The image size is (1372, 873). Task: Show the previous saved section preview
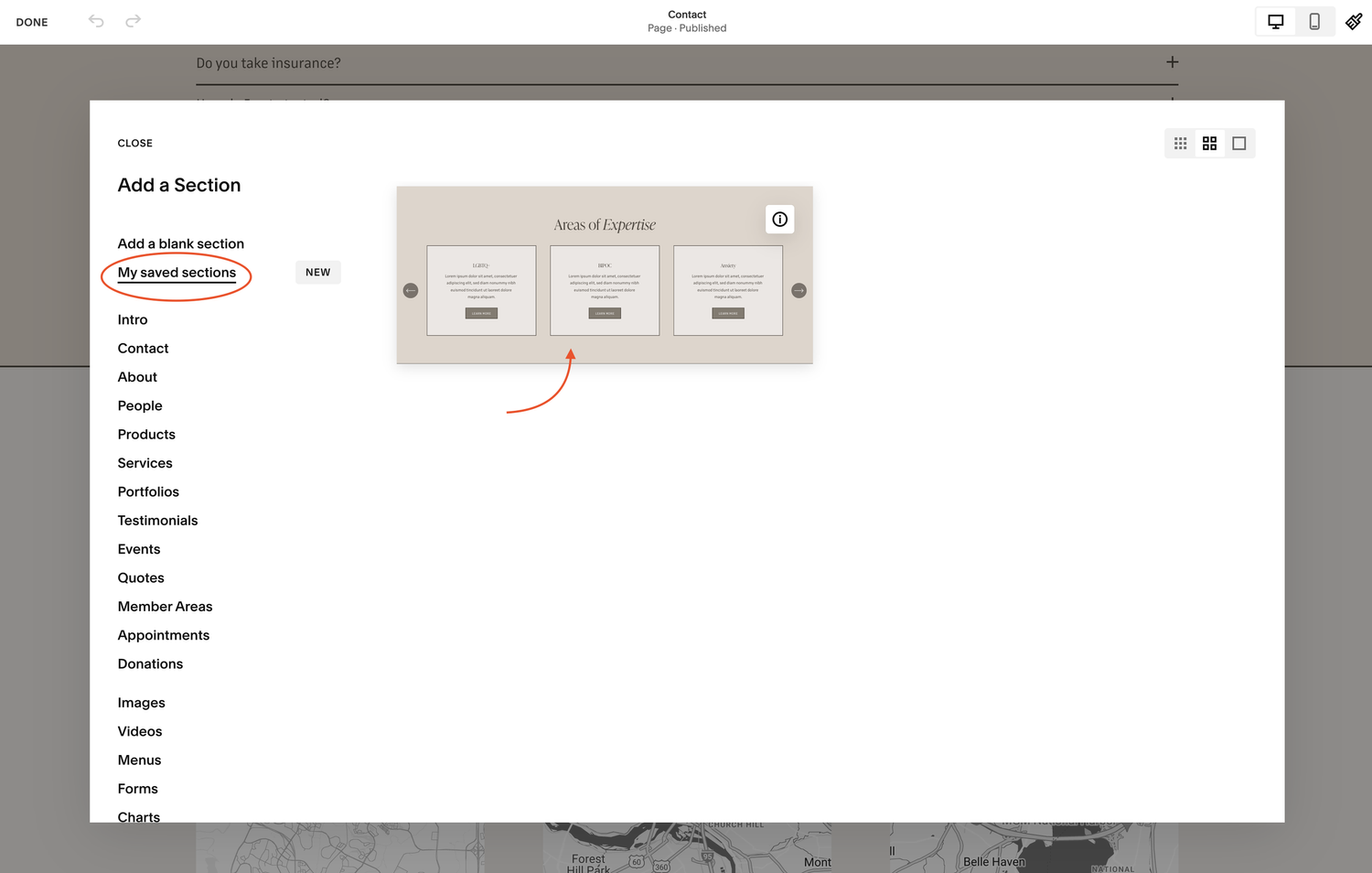click(411, 290)
